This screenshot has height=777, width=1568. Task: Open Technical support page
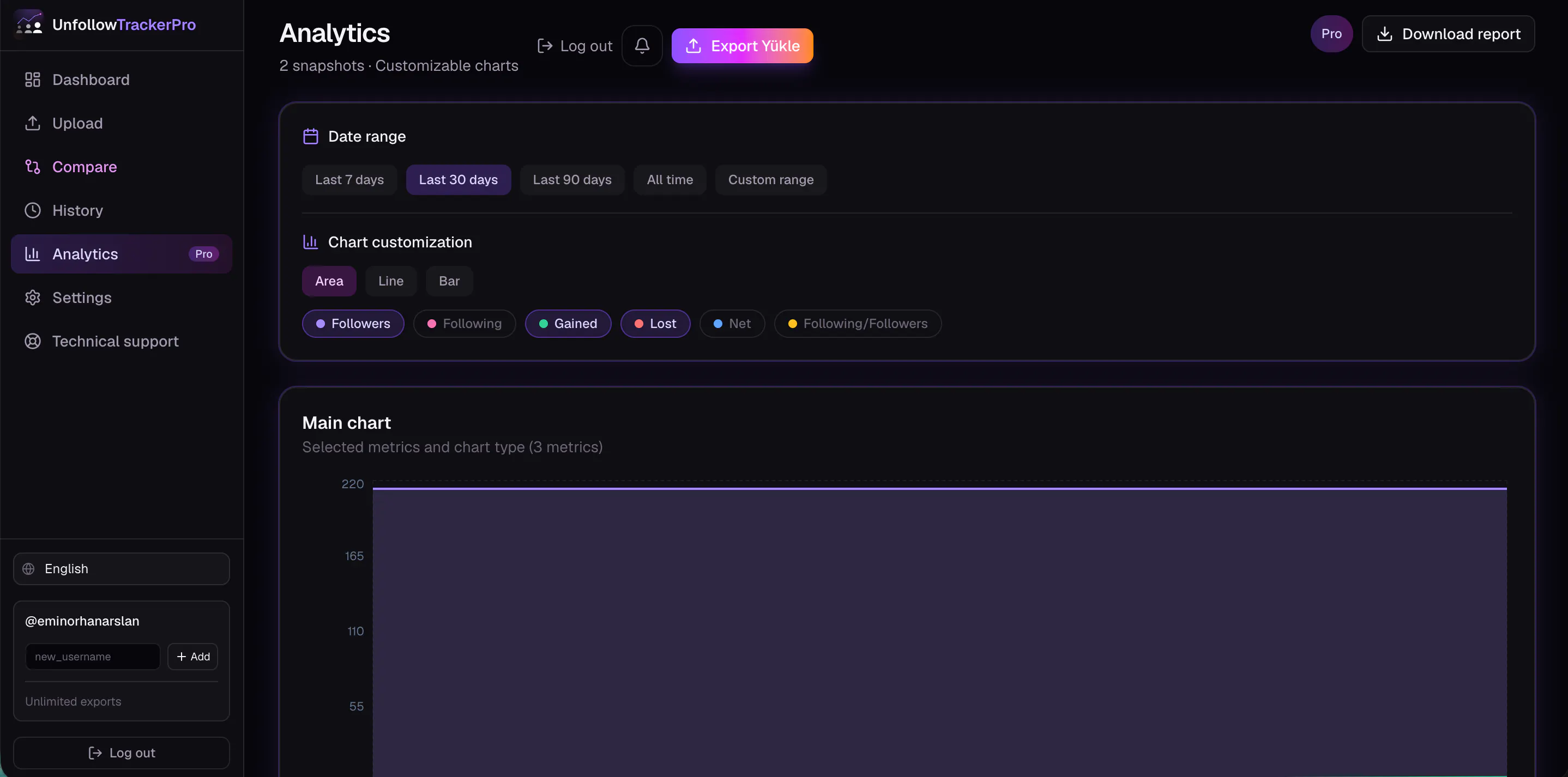pyautogui.click(x=122, y=341)
